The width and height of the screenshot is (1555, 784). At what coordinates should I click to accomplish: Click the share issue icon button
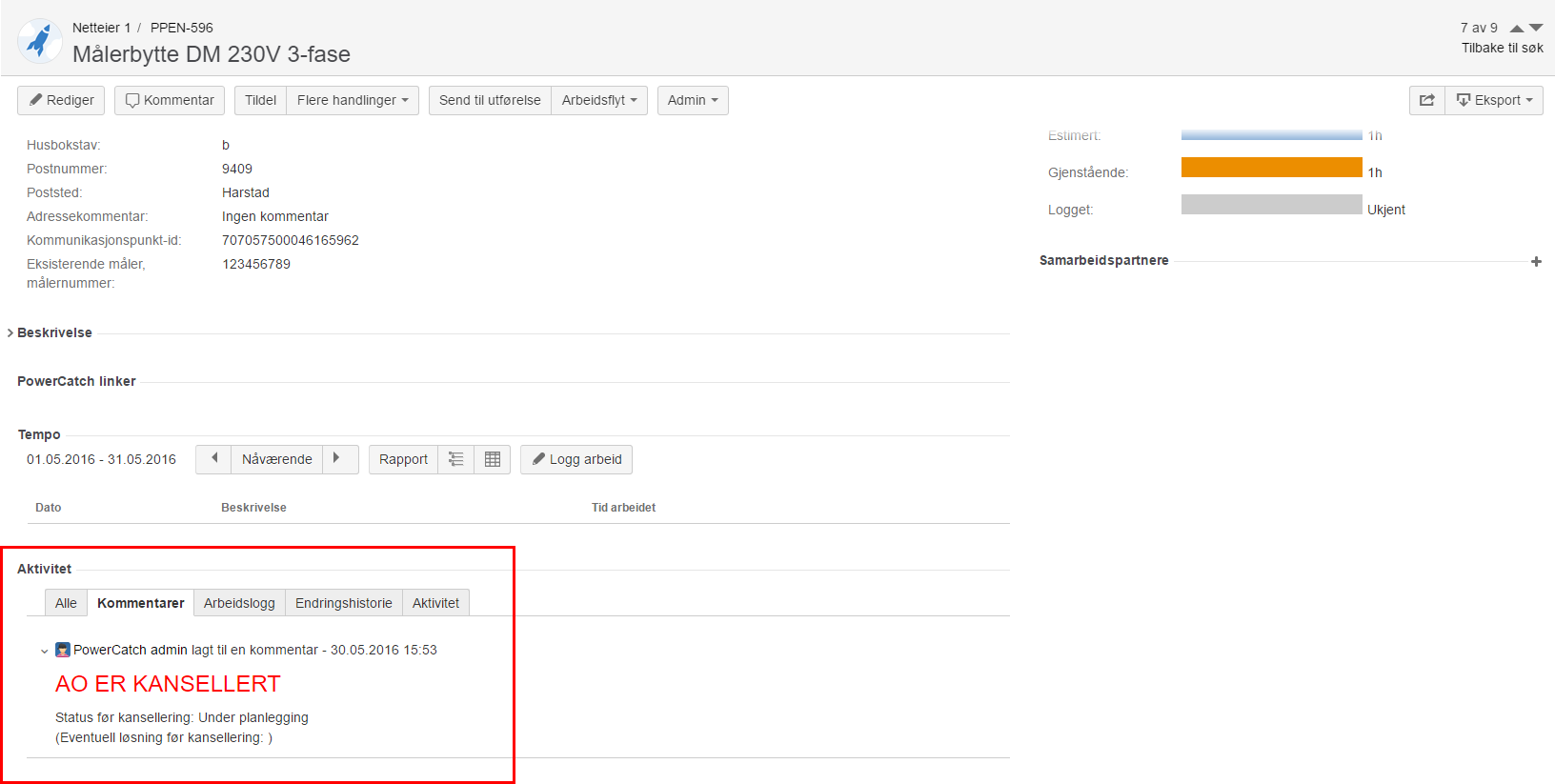click(1426, 100)
